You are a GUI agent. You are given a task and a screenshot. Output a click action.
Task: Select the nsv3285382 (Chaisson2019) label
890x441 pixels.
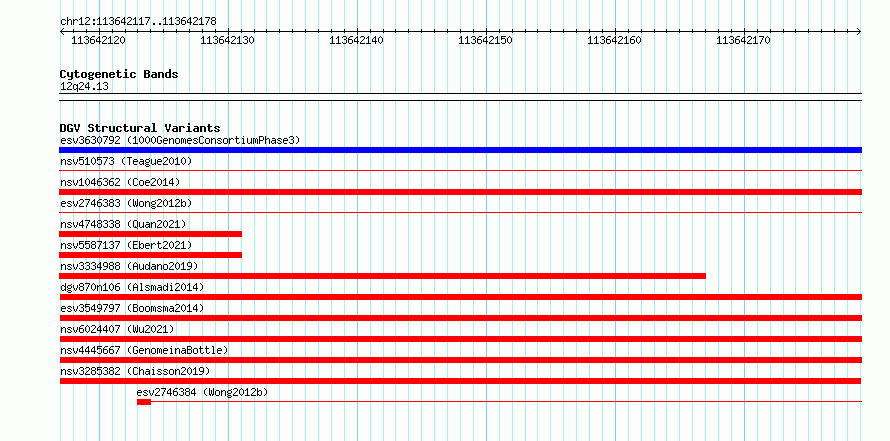coord(135,371)
